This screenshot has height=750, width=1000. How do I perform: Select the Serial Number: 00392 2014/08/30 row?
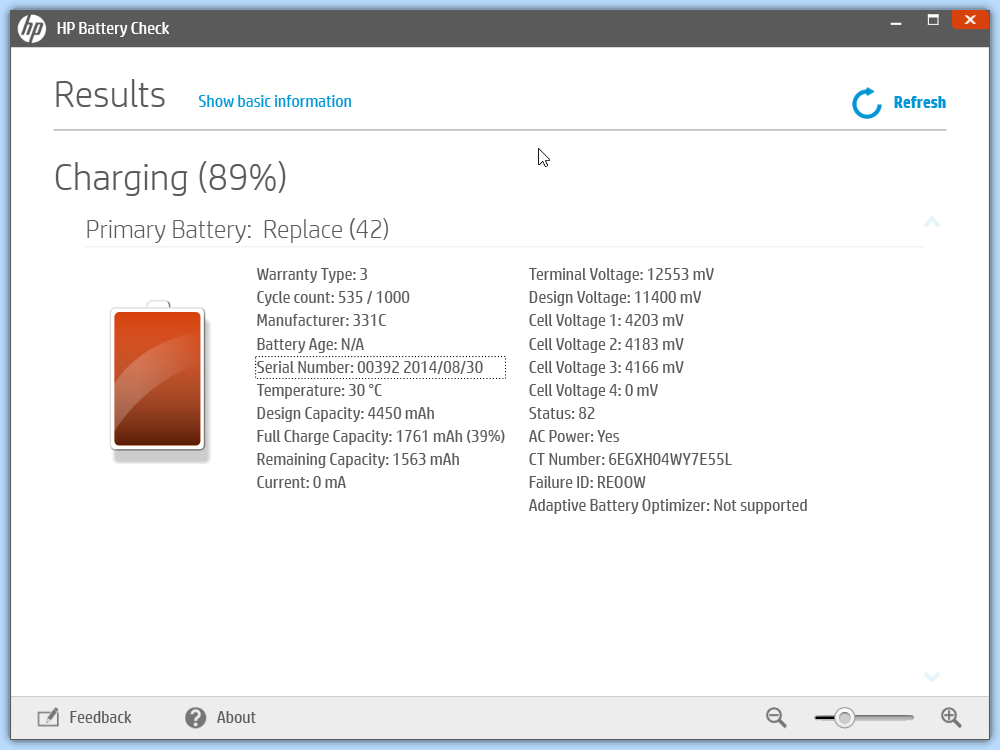tap(380, 367)
